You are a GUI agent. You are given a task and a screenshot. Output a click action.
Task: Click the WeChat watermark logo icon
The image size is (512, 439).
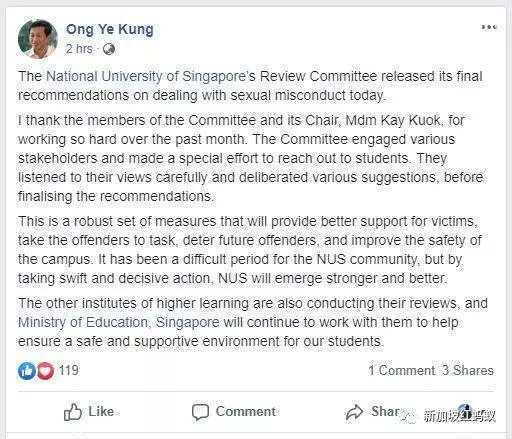click(409, 416)
